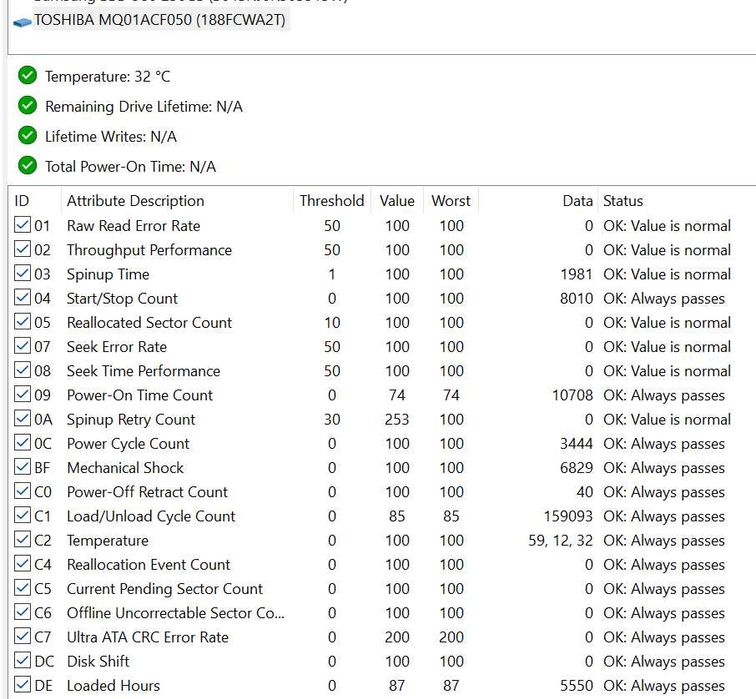Select the Reallocation Event Count attribute name
The height and width of the screenshot is (699, 756).
(x=148, y=565)
